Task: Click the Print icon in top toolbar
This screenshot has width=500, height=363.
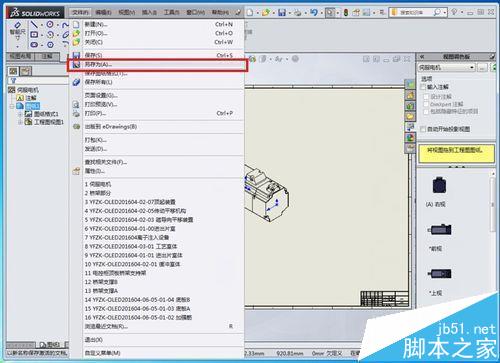Action: pyautogui.click(x=298, y=13)
